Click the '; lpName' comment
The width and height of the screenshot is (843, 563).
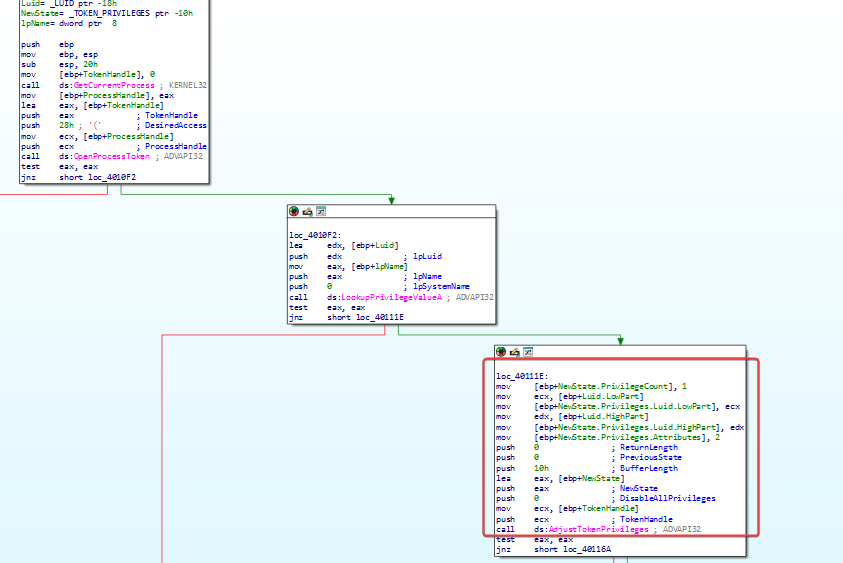pos(423,276)
